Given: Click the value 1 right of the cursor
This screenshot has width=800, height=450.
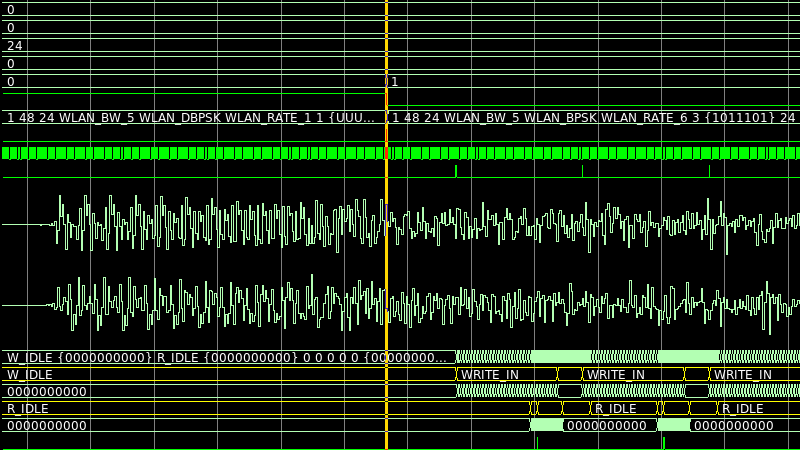Looking at the screenshot, I should pyautogui.click(x=395, y=82).
